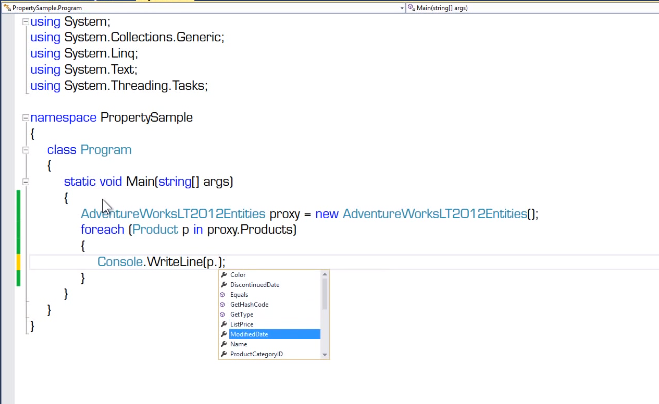The image size is (659, 404).
Task: Open the PropertySample.Program type dropdown
Action: [x=402, y=8]
